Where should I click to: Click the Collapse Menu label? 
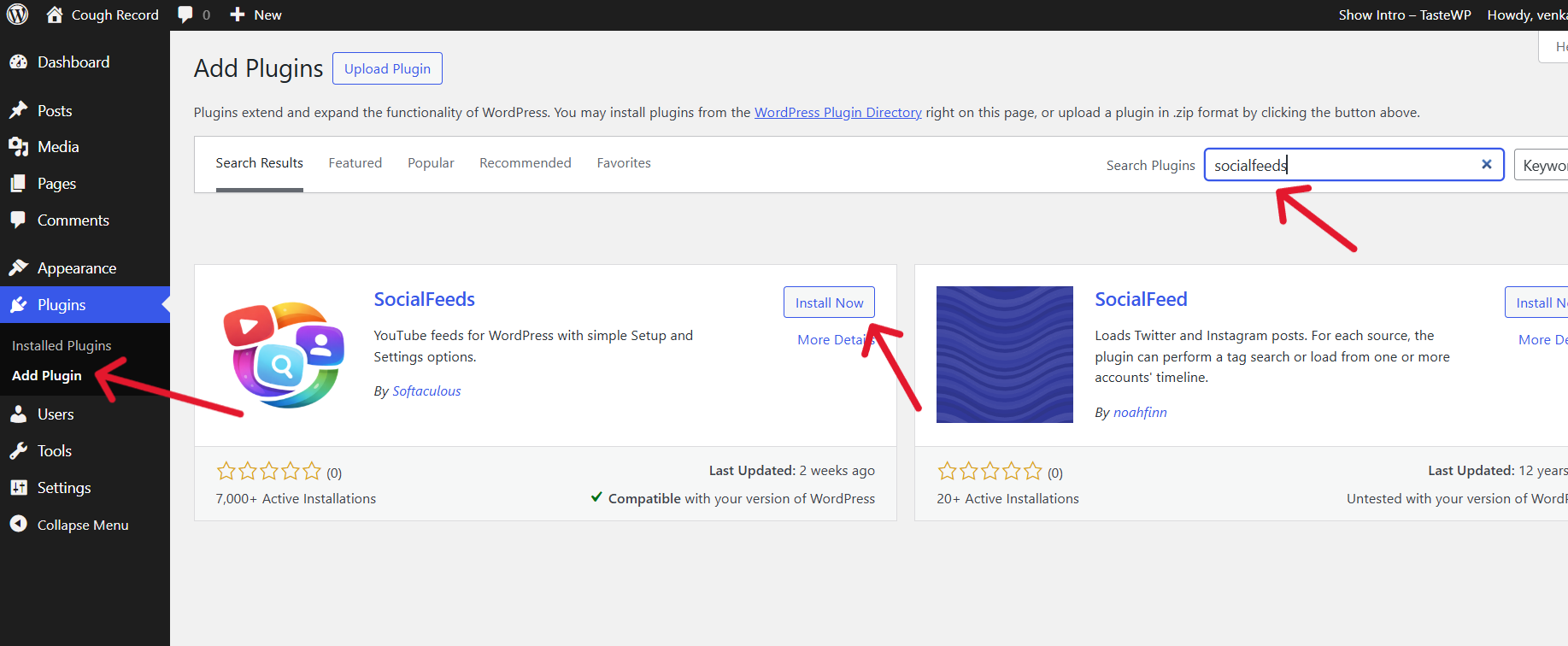[x=83, y=525]
